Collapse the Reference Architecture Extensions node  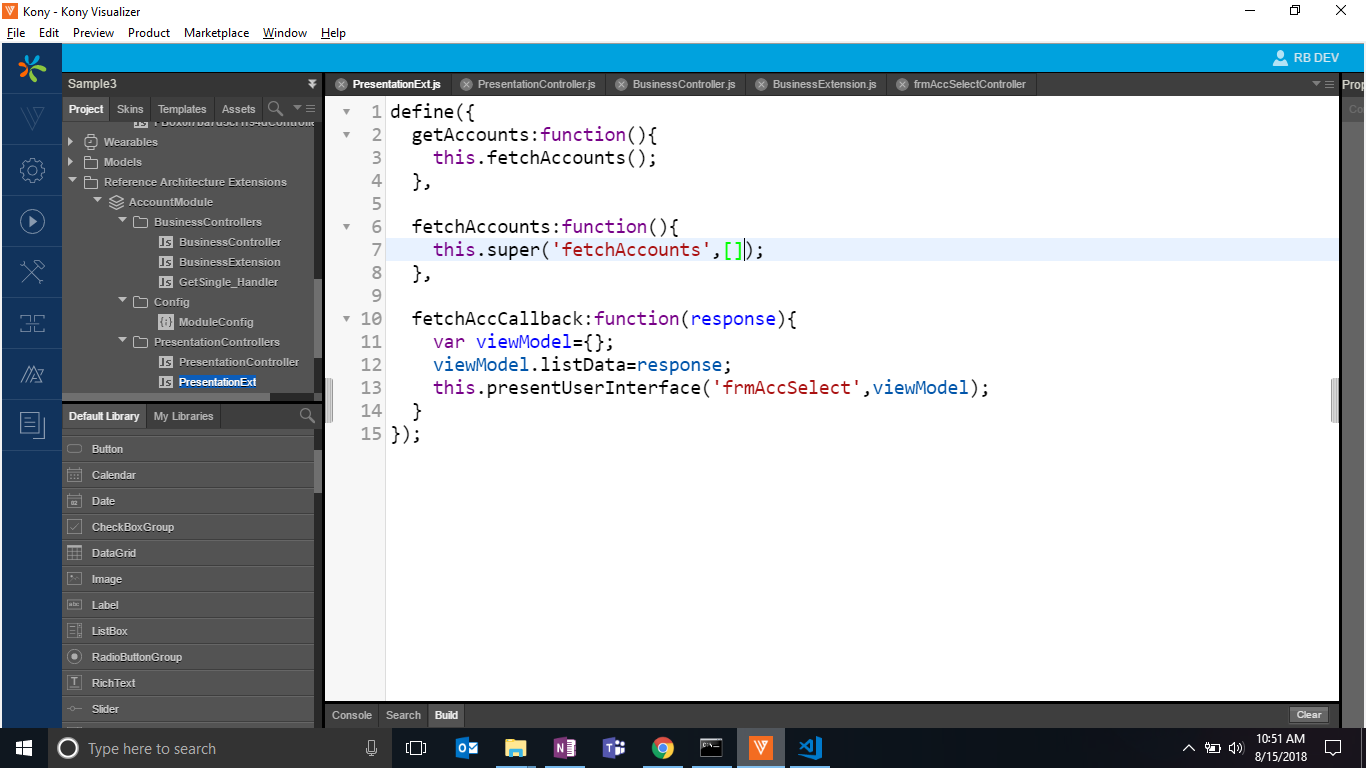(x=72, y=182)
